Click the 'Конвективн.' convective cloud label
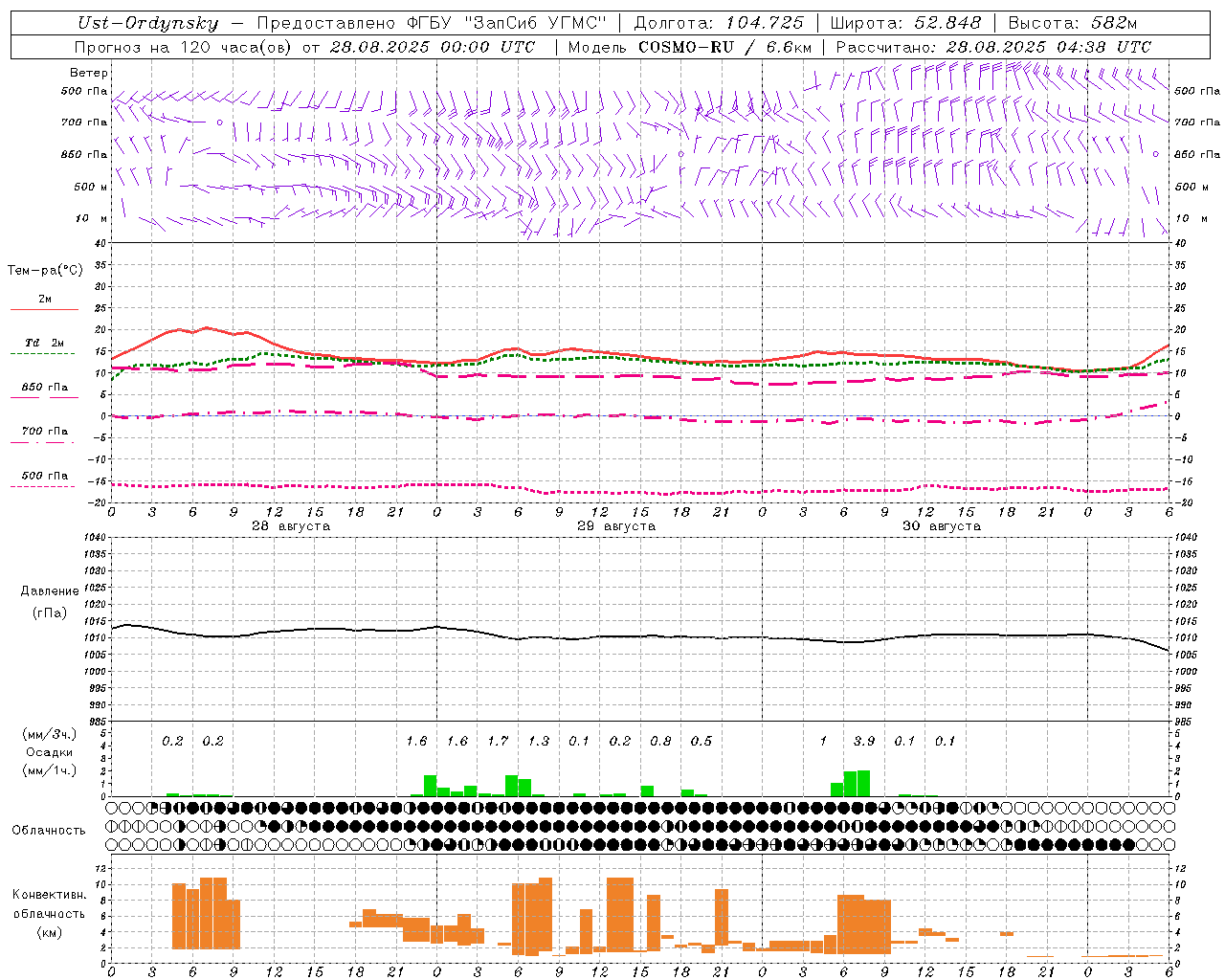Screen dimensions: 1225x980 point(50,895)
